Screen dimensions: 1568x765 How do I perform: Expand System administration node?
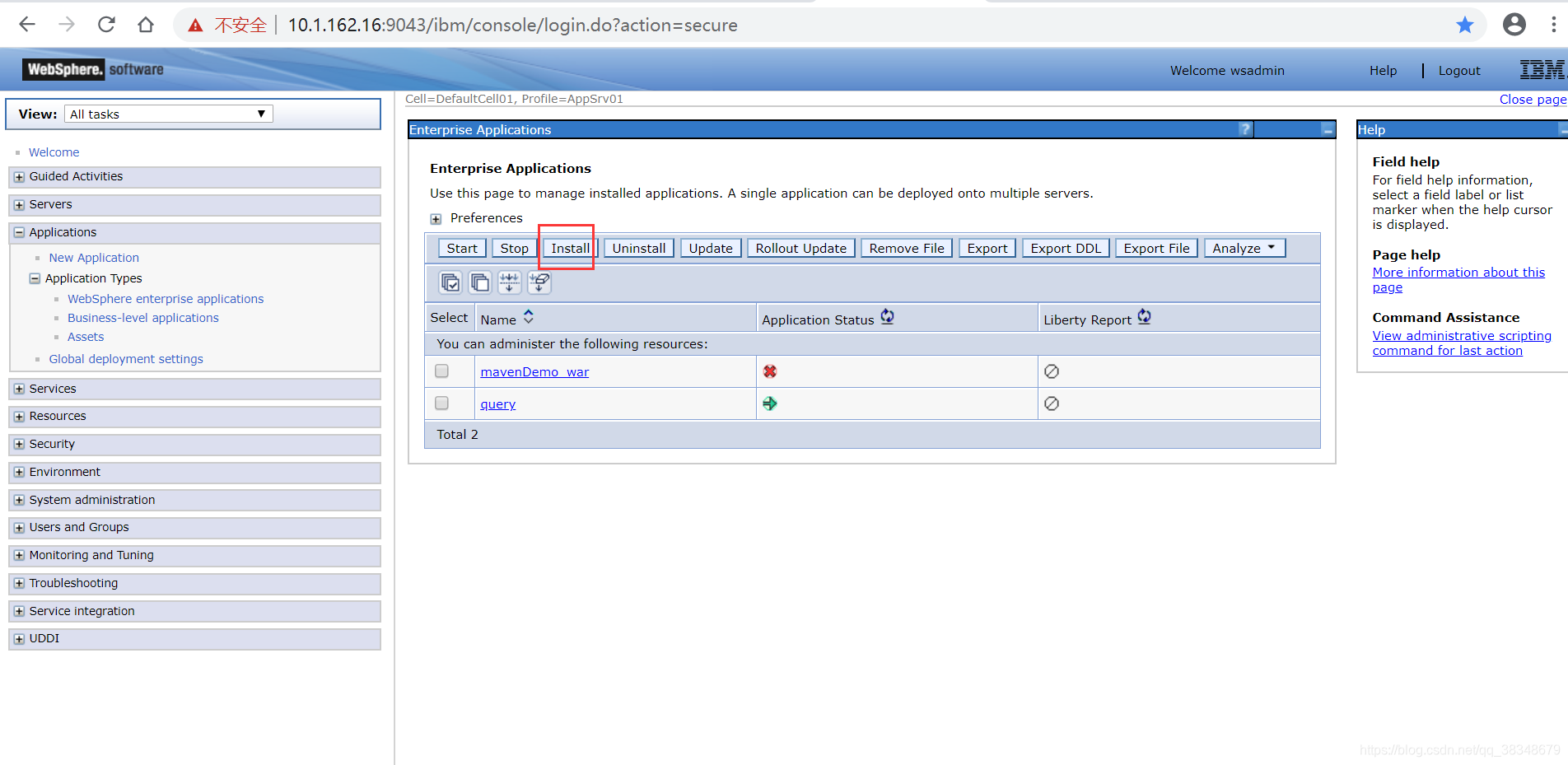pyautogui.click(x=19, y=500)
